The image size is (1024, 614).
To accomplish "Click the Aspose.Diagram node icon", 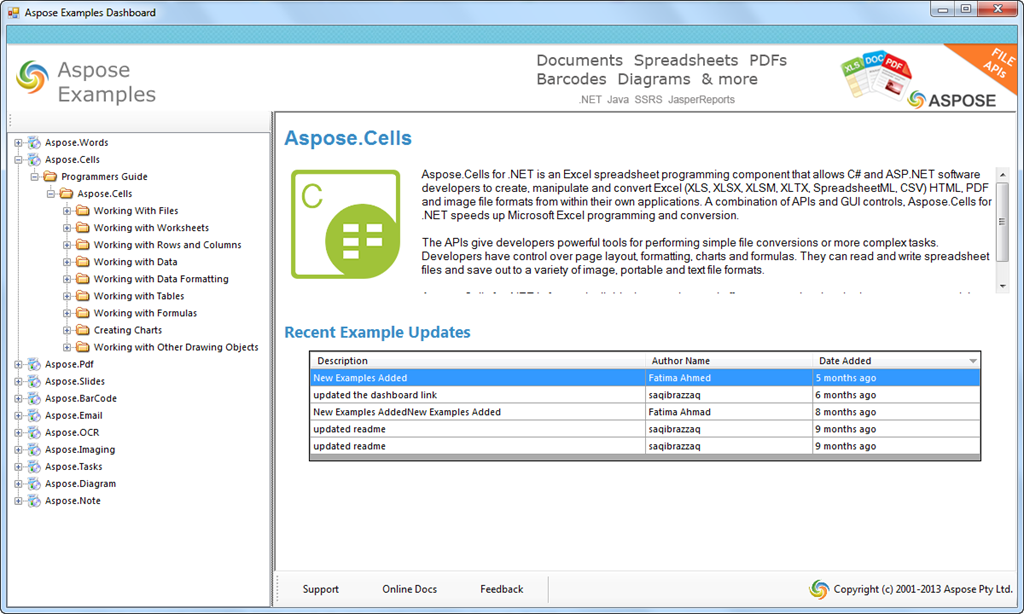I will (34, 483).
